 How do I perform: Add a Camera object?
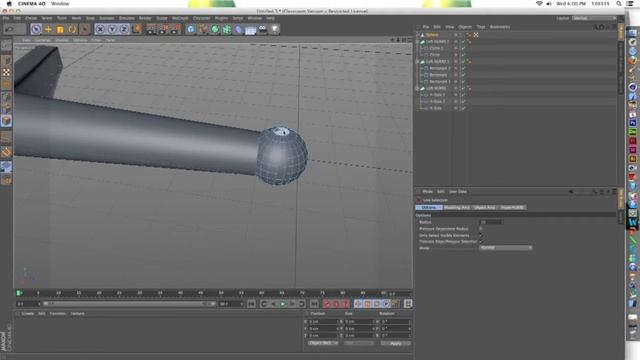coord(262,29)
